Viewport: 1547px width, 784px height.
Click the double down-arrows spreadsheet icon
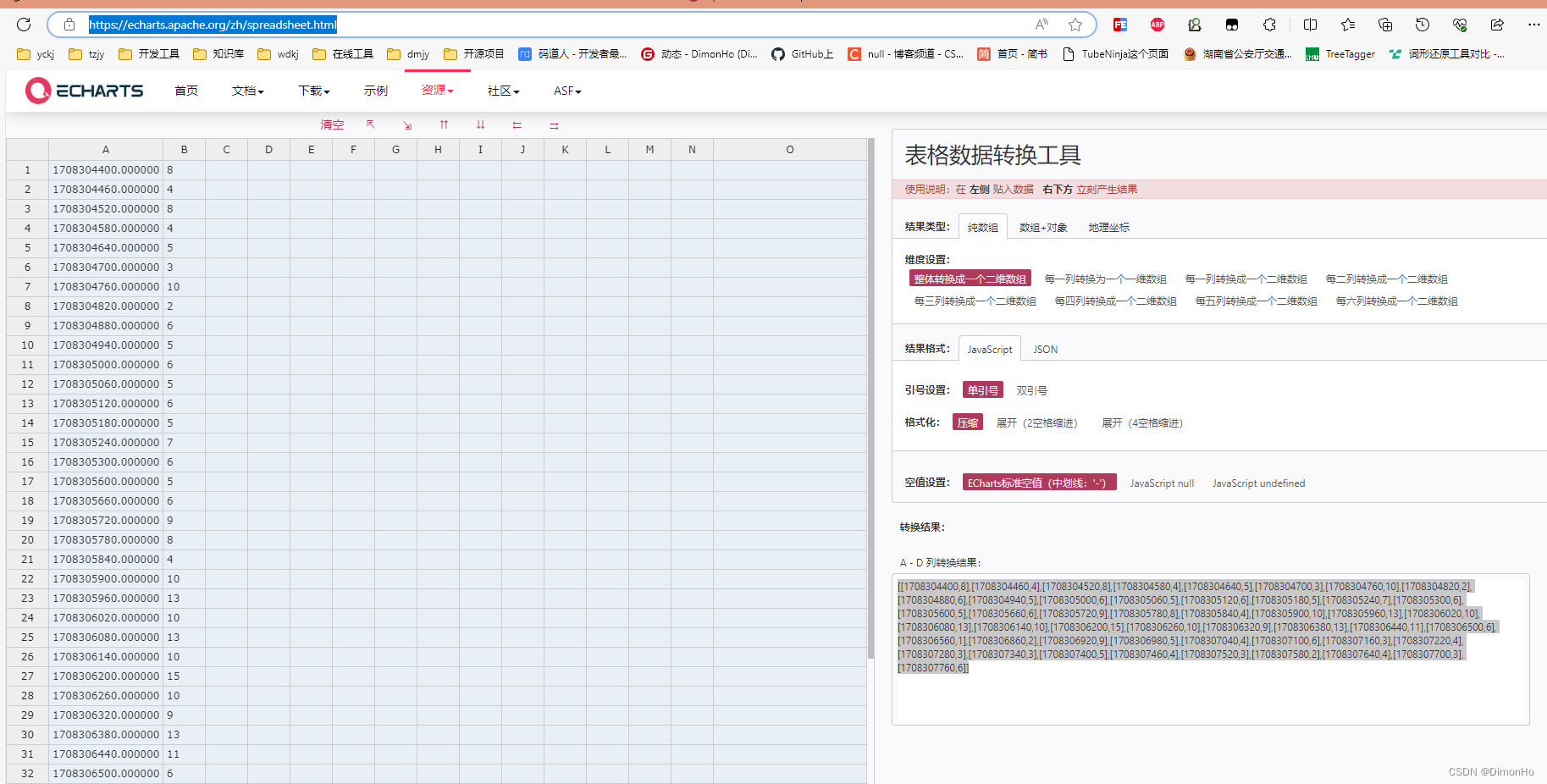480,124
